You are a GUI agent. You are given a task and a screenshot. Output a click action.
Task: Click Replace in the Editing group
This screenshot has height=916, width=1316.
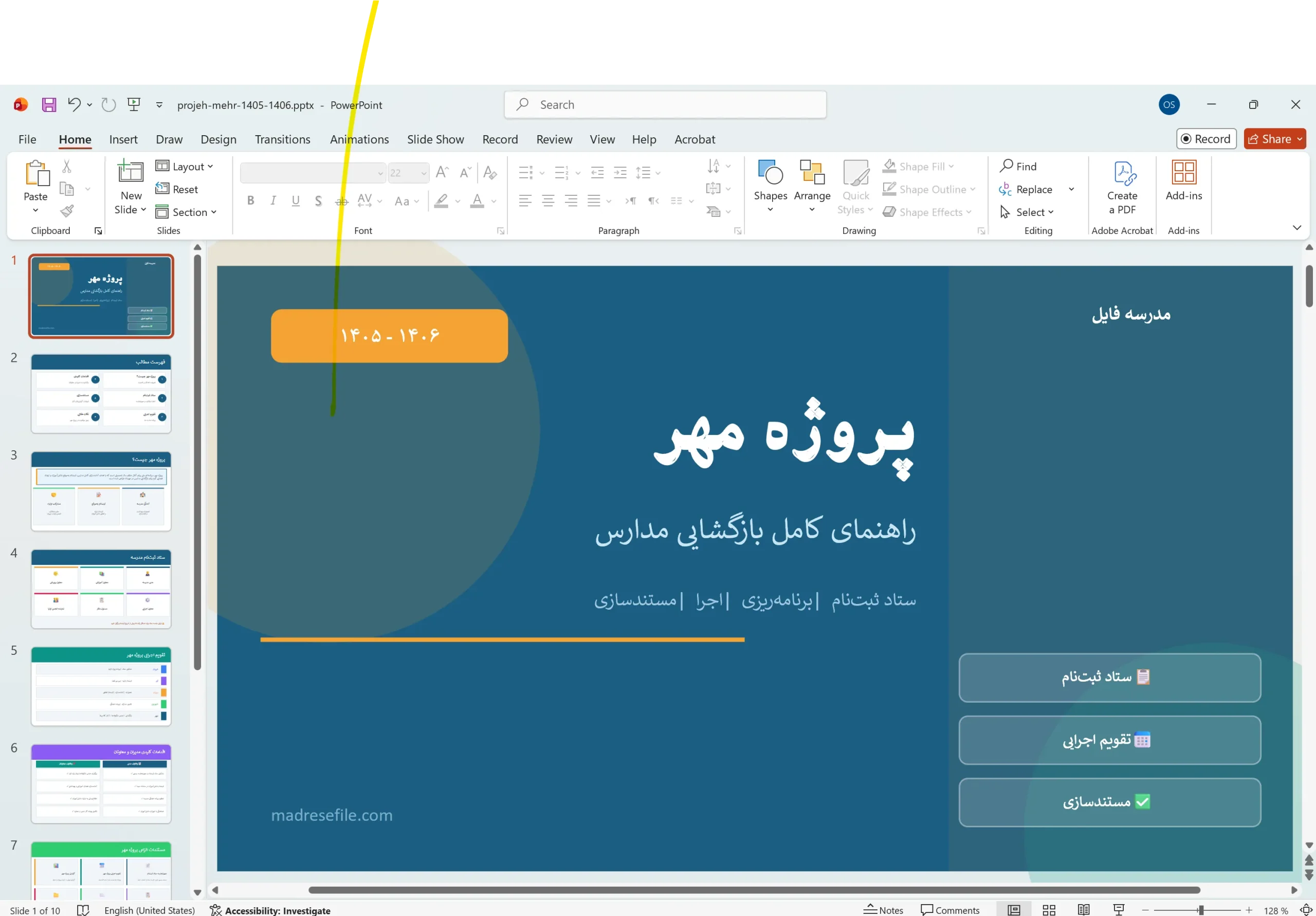(1026, 189)
